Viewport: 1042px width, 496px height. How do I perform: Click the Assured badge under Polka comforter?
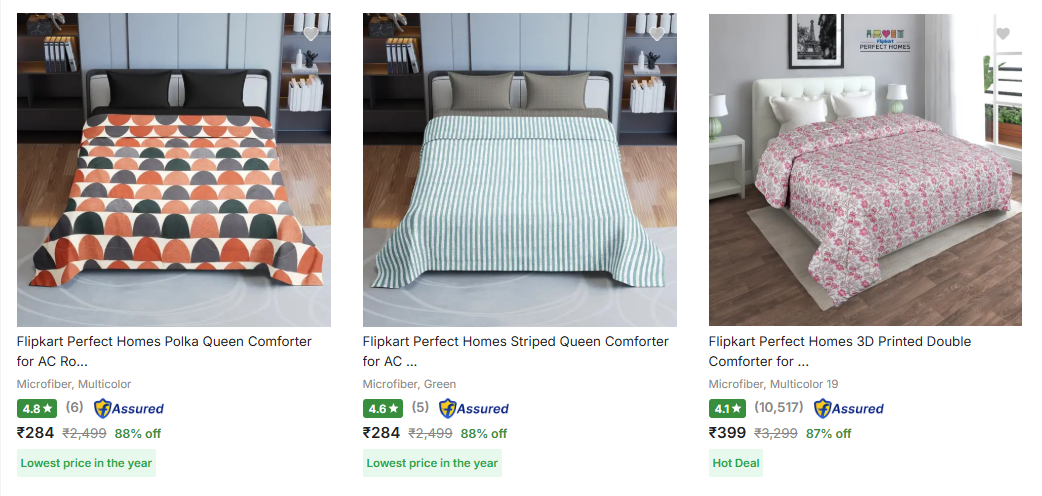click(129, 408)
